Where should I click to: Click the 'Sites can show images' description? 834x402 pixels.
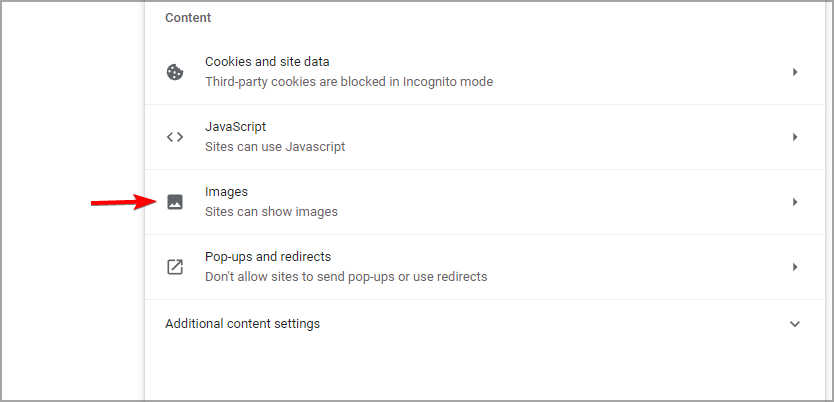click(271, 212)
